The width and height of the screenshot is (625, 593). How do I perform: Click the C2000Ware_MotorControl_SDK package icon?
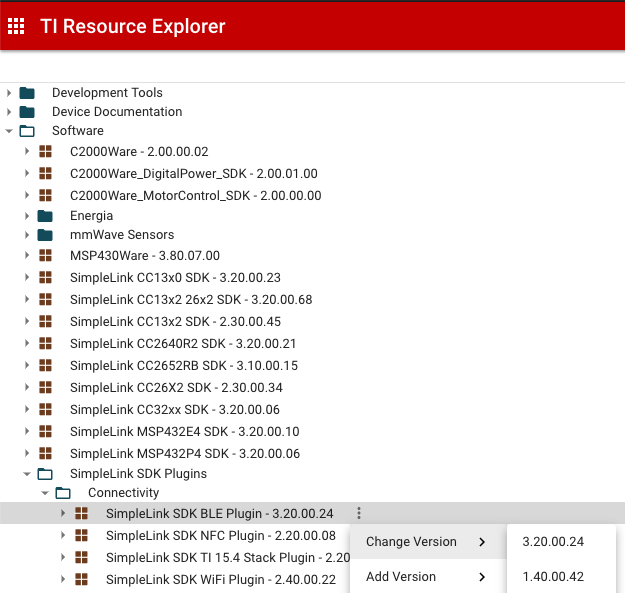pos(45,195)
